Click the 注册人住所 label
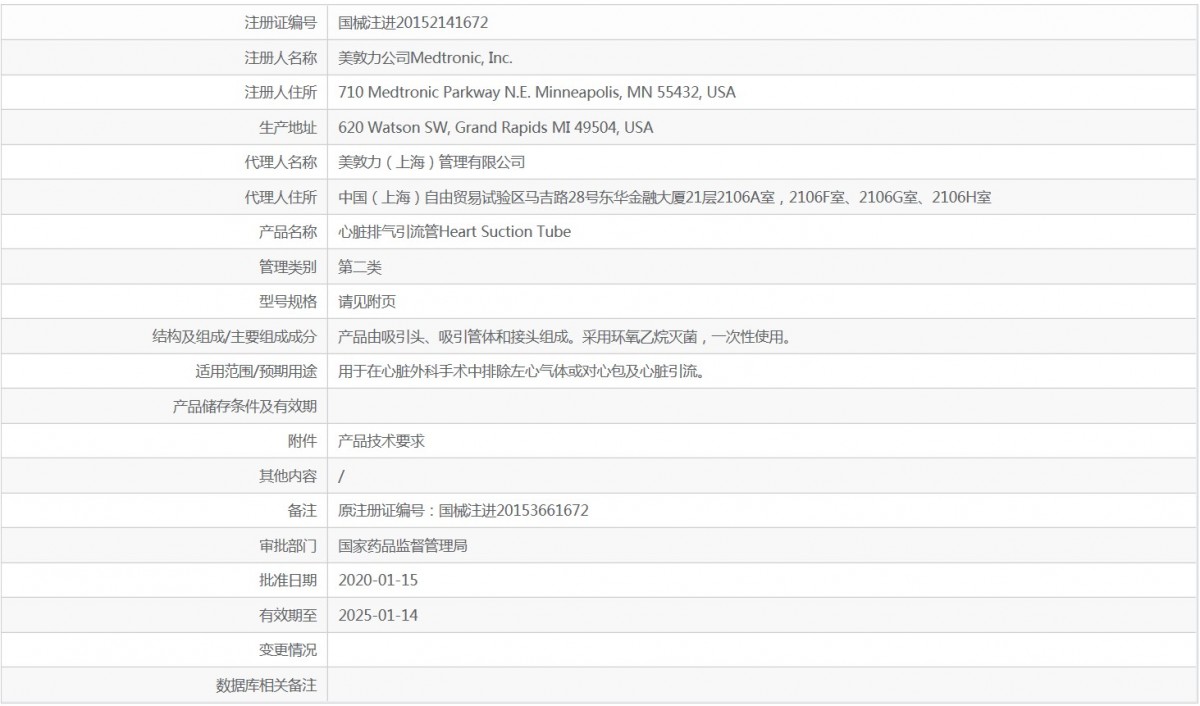 [281, 92]
